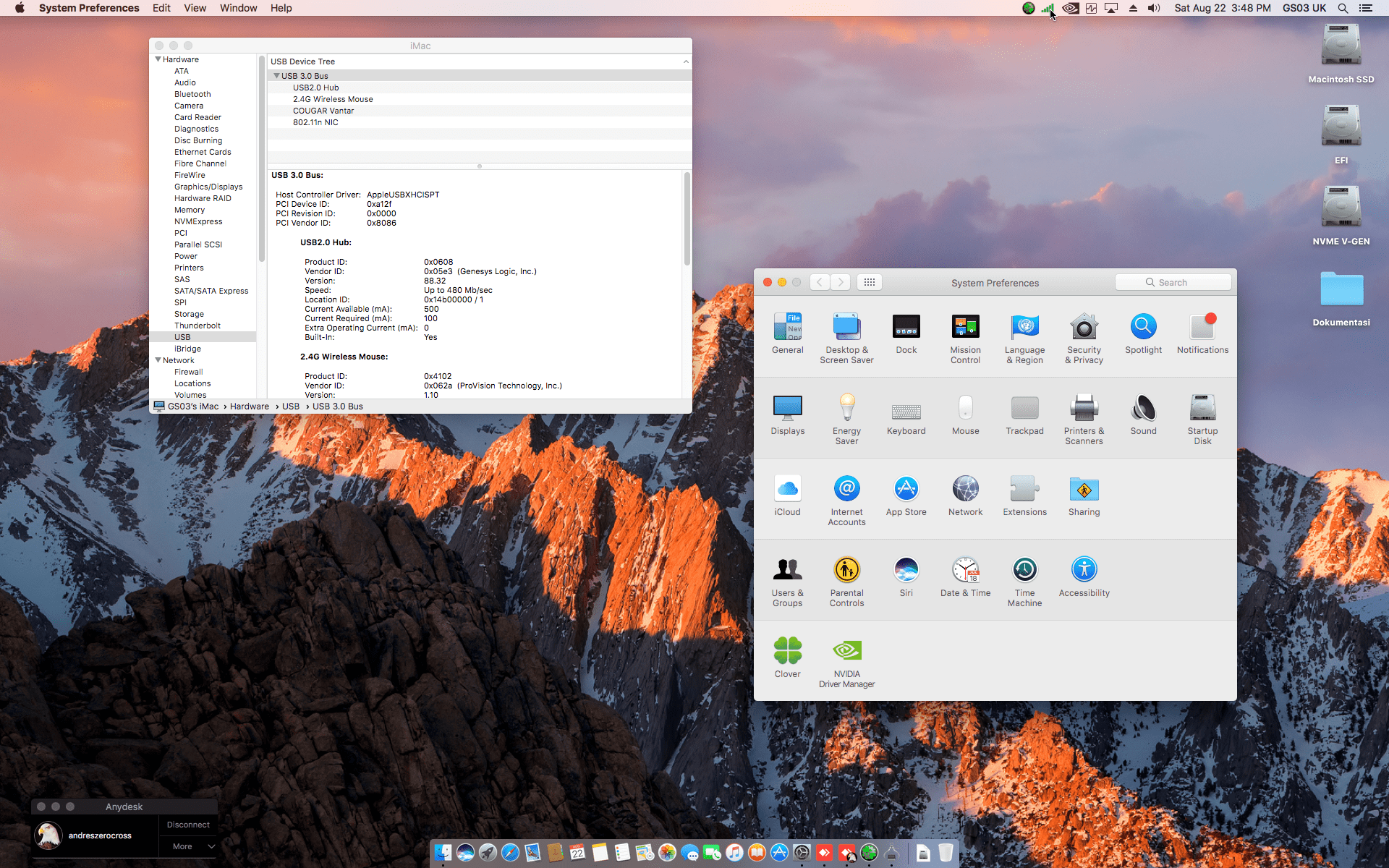Open the Macintosh SSD desktop drive
The image size is (1389, 868).
click(1341, 54)
